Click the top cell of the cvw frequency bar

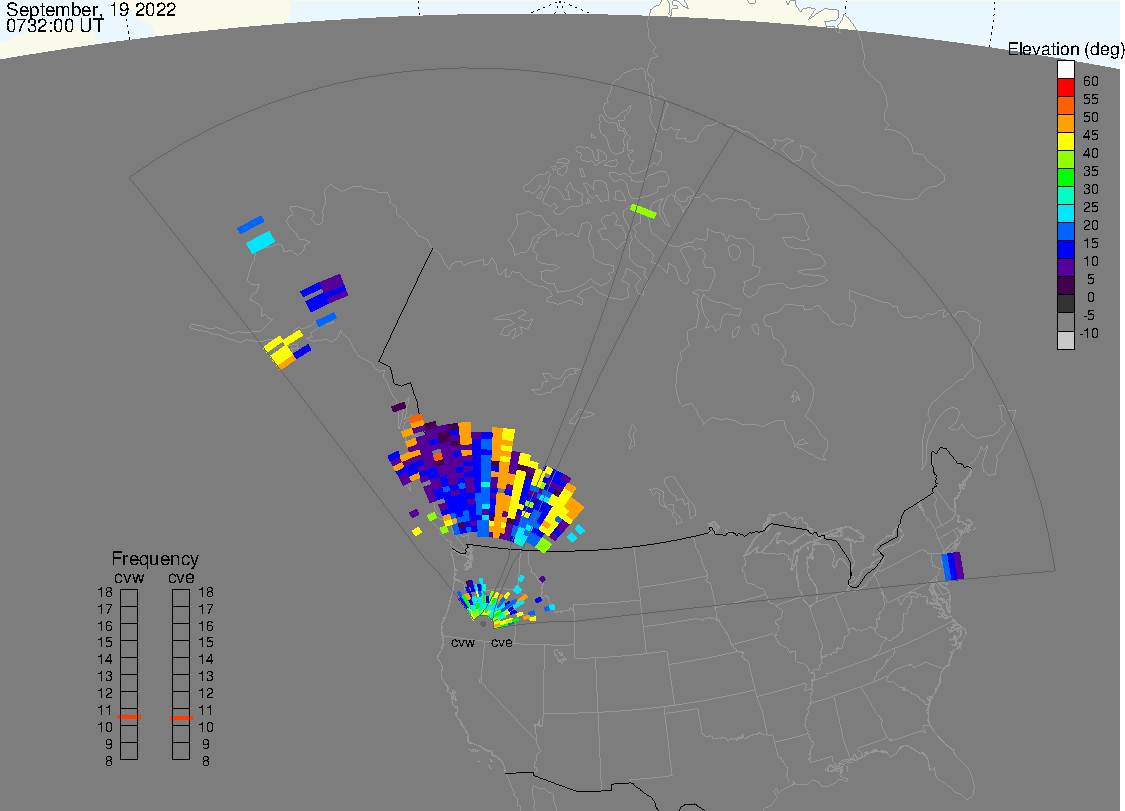129,598
